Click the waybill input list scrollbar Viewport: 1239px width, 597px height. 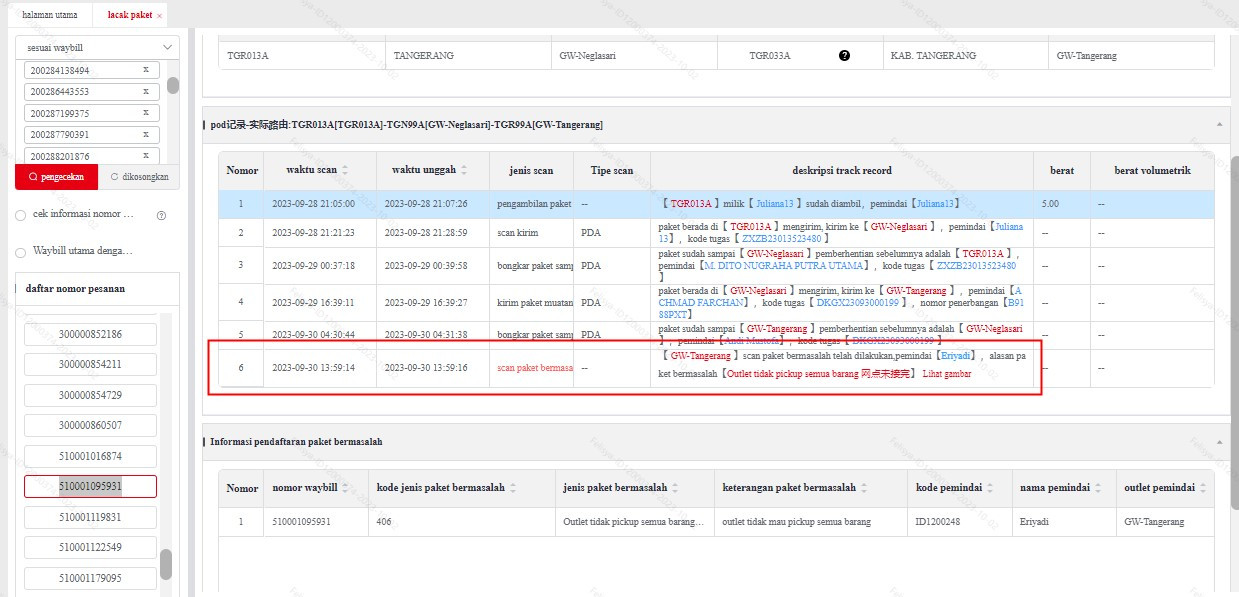172,85
